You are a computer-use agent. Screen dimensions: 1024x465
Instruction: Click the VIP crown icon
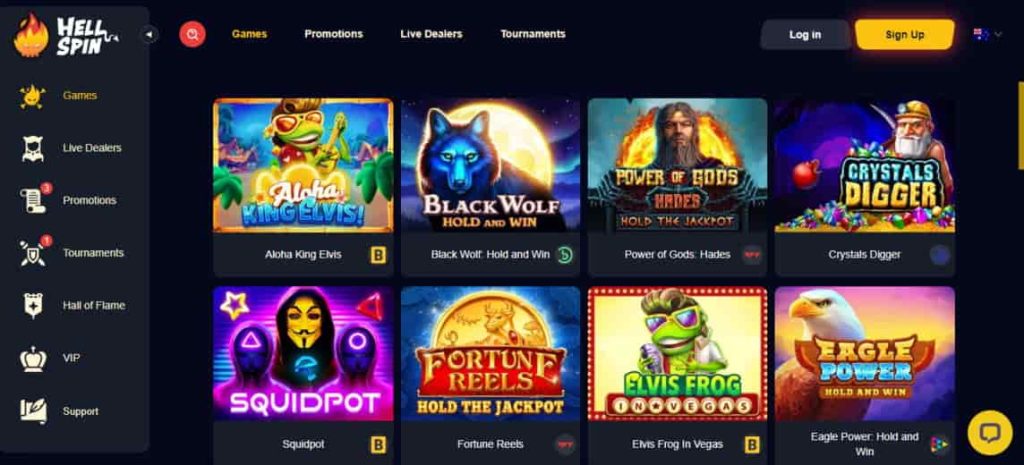pos(33,359)
